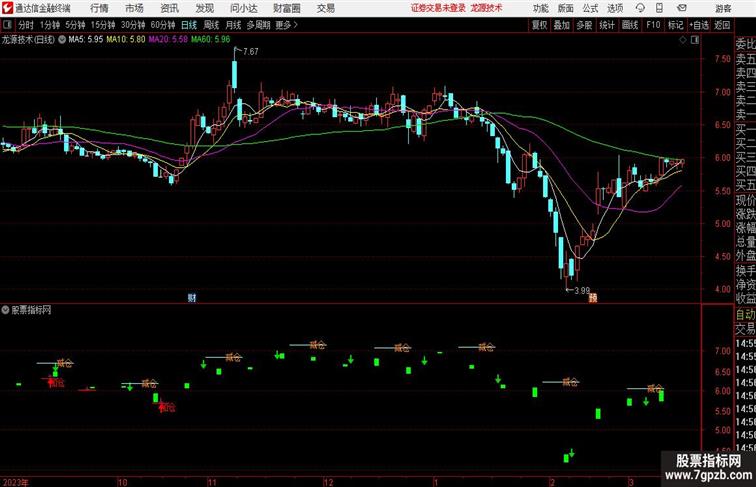This screenshot has height=487, width=756.
Task: Click the MA10: 5.80 value
Action: pyautogui.click(x=126, y=40)
